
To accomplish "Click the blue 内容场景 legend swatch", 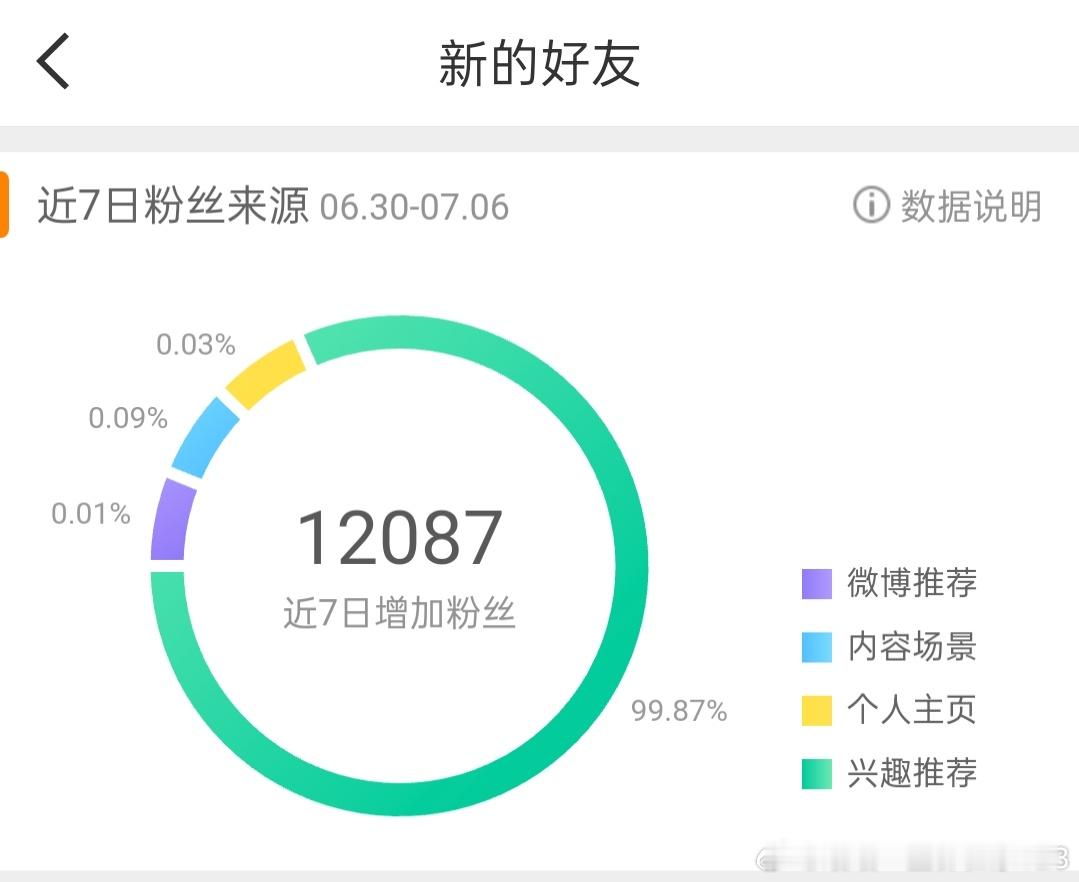I will 817,647.
